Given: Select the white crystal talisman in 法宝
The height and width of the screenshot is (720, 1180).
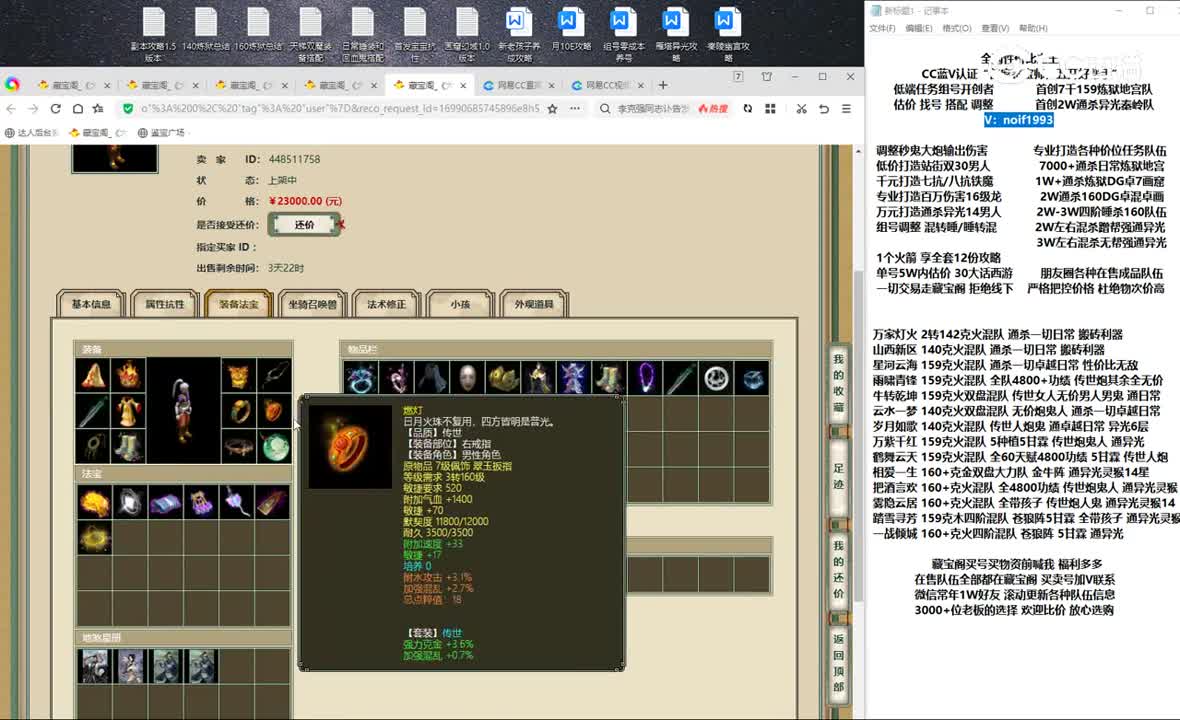Looking at the screenshot, I should tap(130, 502).
